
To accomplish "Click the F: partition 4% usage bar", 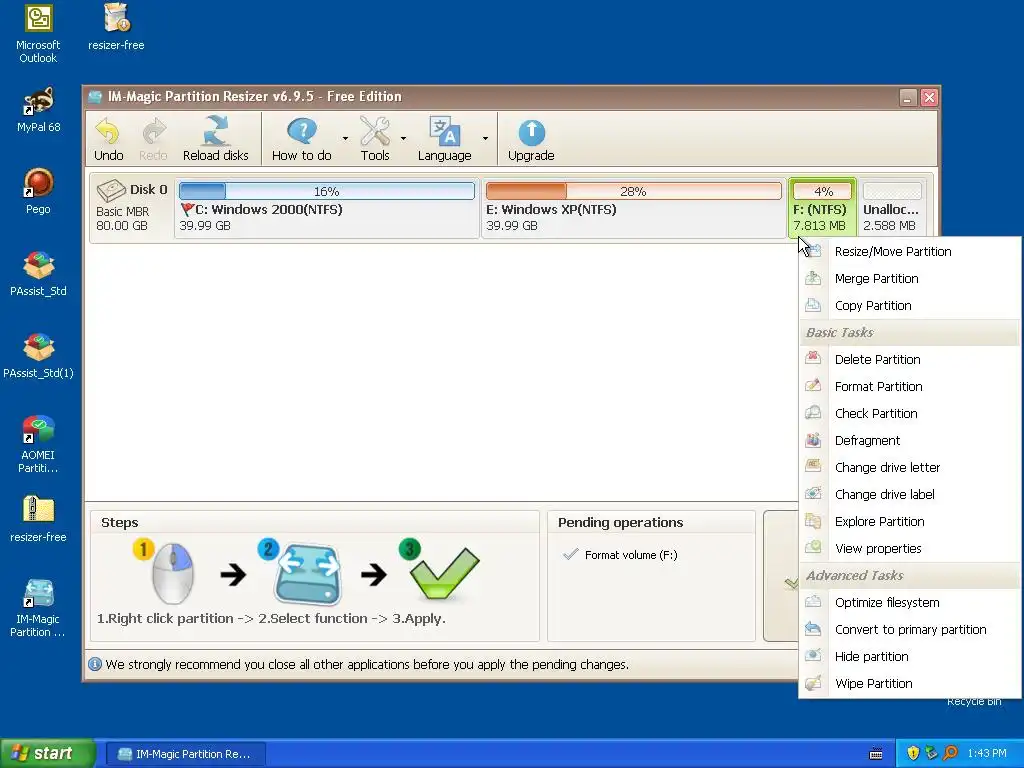I will 823,191.
